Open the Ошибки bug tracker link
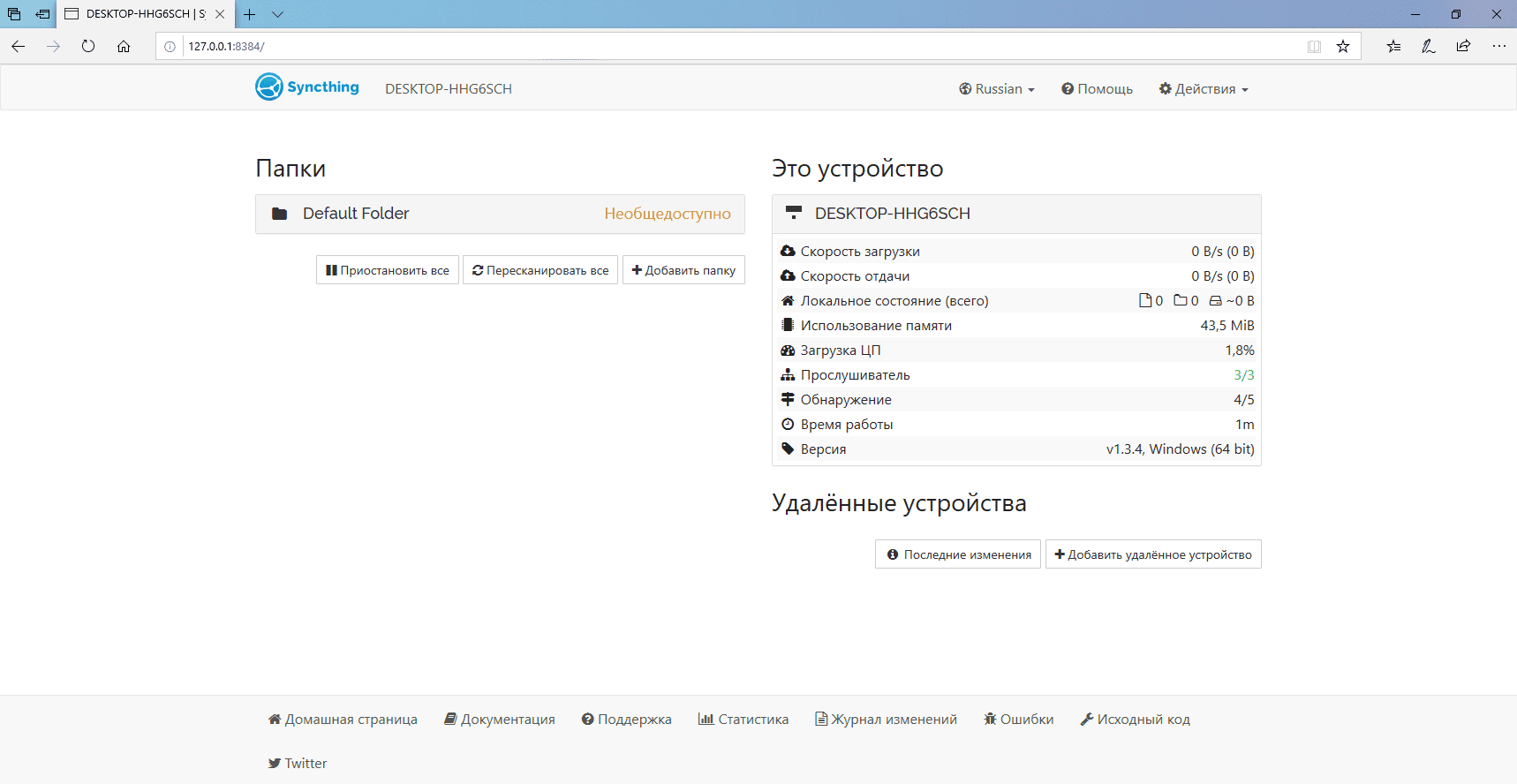The image size is (1517, 784). click(x=1019, y=720)
